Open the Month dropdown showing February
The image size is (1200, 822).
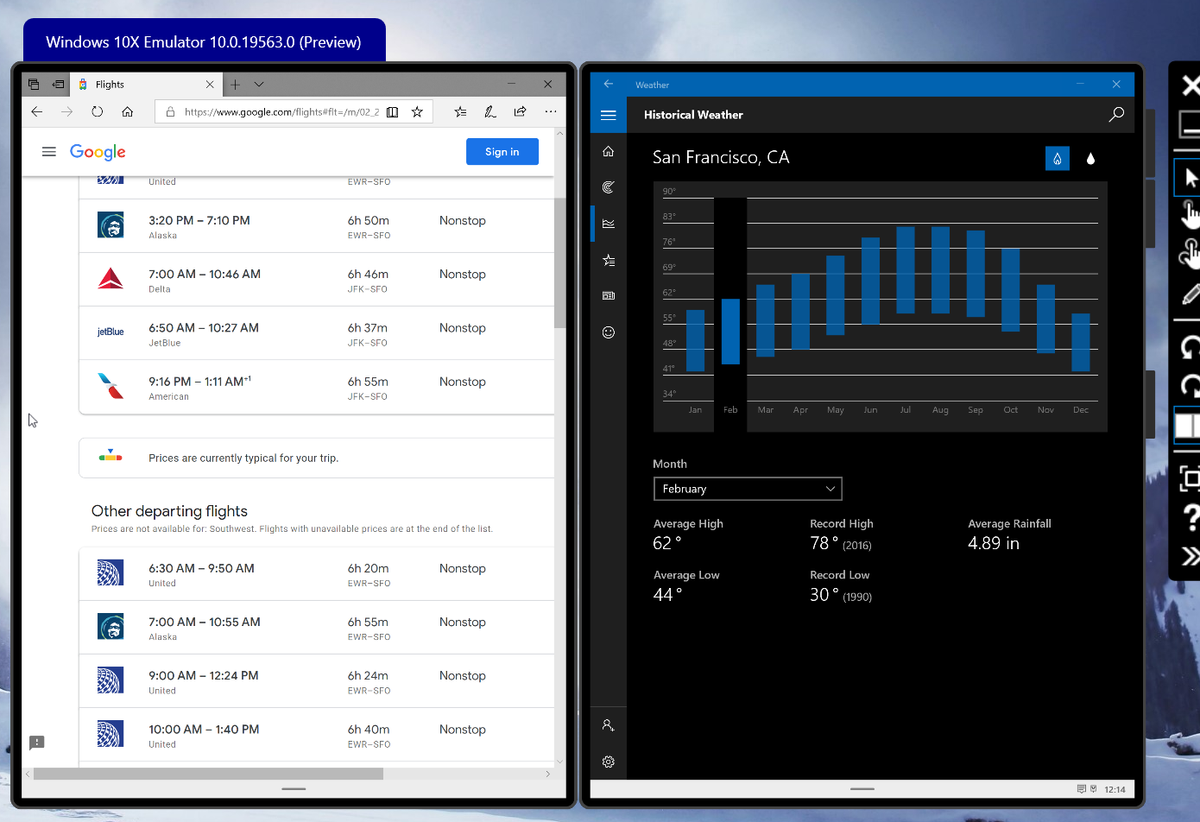(x=747, y=489)
